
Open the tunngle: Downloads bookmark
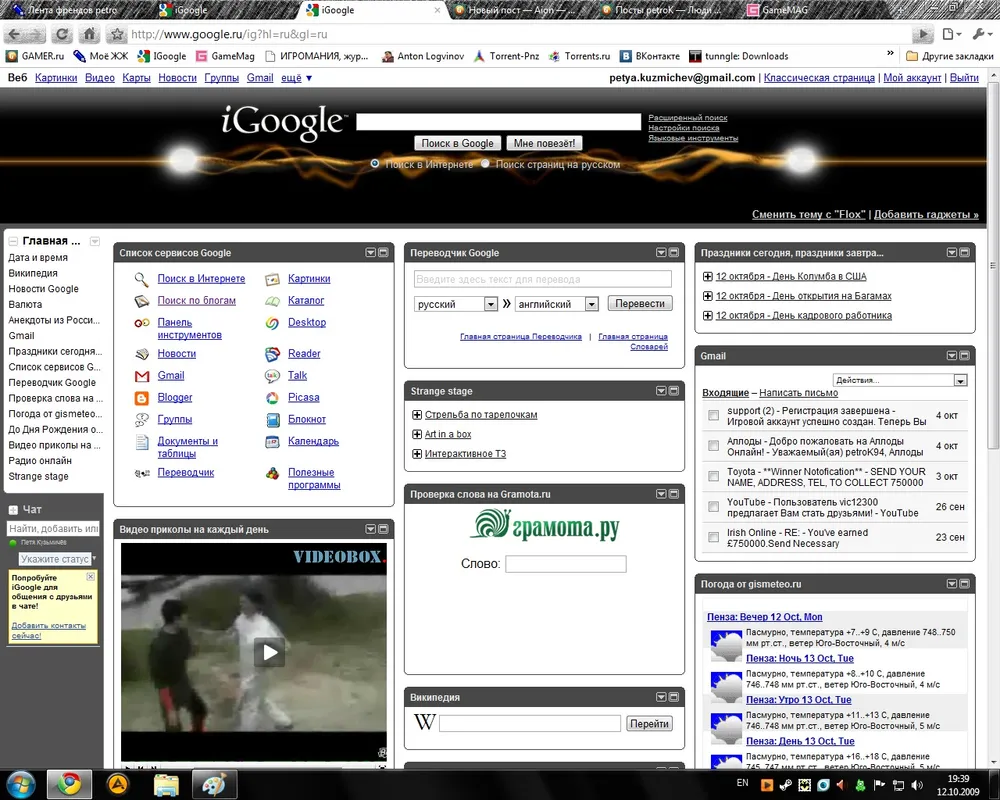tap(739, 56)
